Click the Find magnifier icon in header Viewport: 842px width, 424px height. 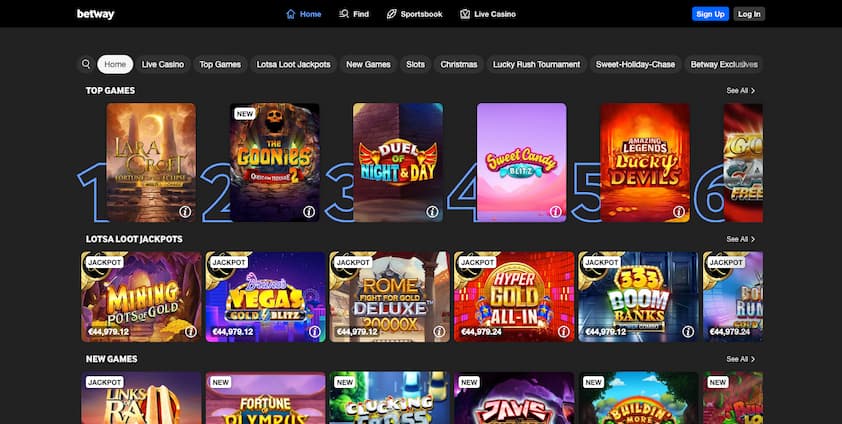[344, 14]
